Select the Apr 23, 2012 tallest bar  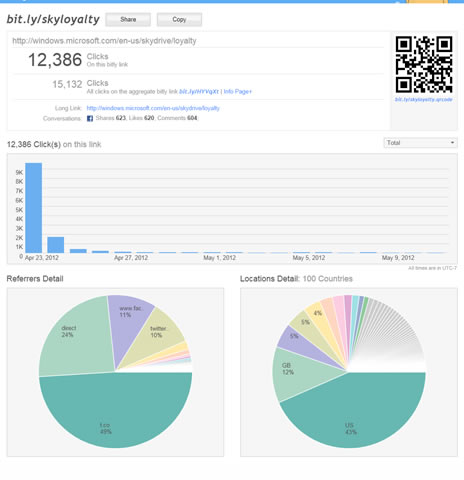(x=34, y=208)
